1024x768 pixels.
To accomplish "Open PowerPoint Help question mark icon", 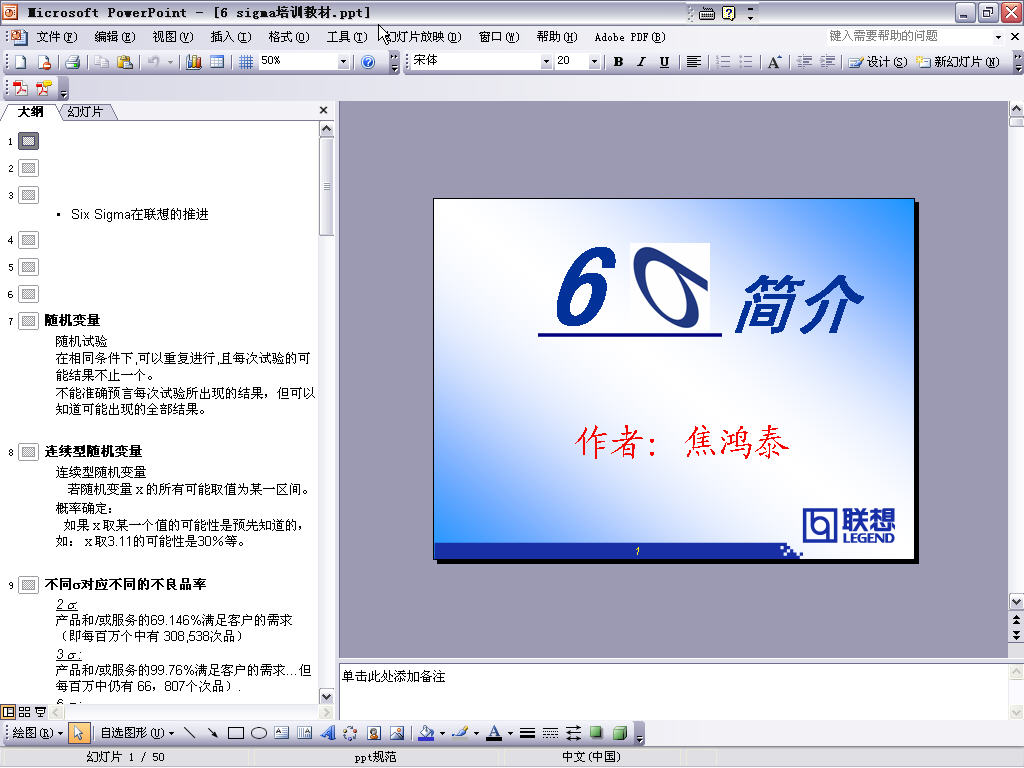I will coord(368,62).
